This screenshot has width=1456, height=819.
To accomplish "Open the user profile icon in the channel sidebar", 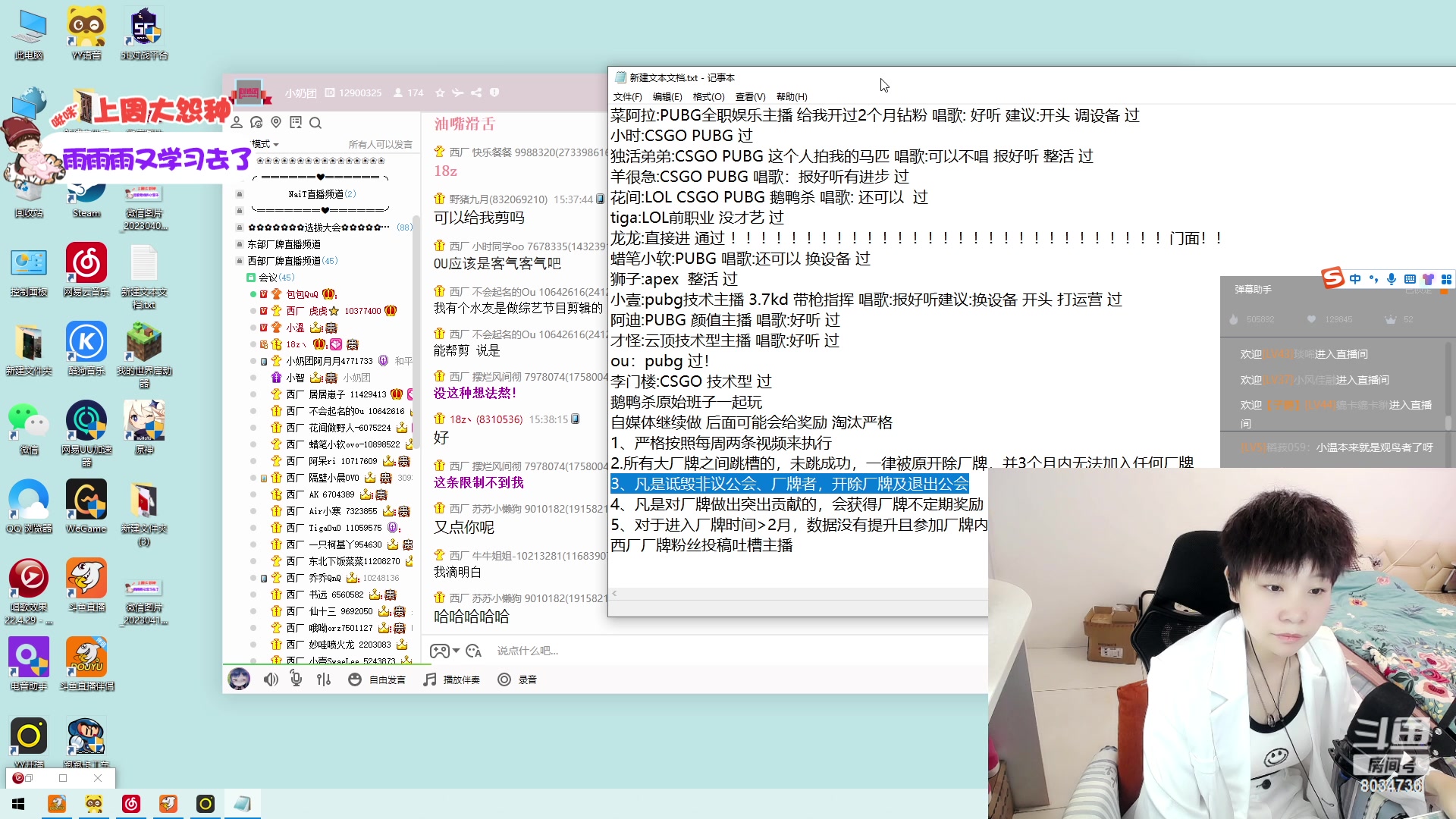I will 237,122.
